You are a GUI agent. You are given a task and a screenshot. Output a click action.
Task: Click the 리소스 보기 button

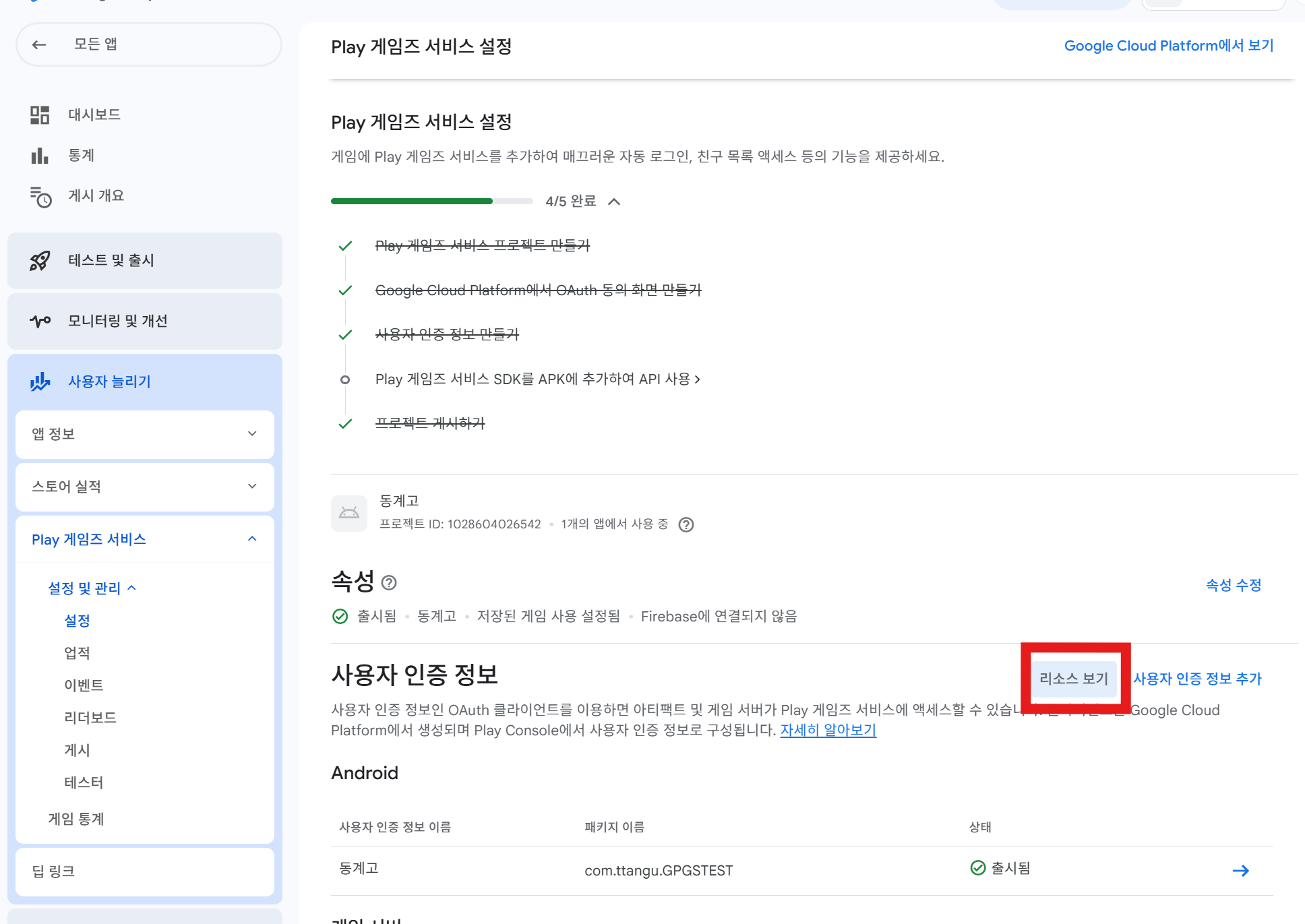[1073, 679]
